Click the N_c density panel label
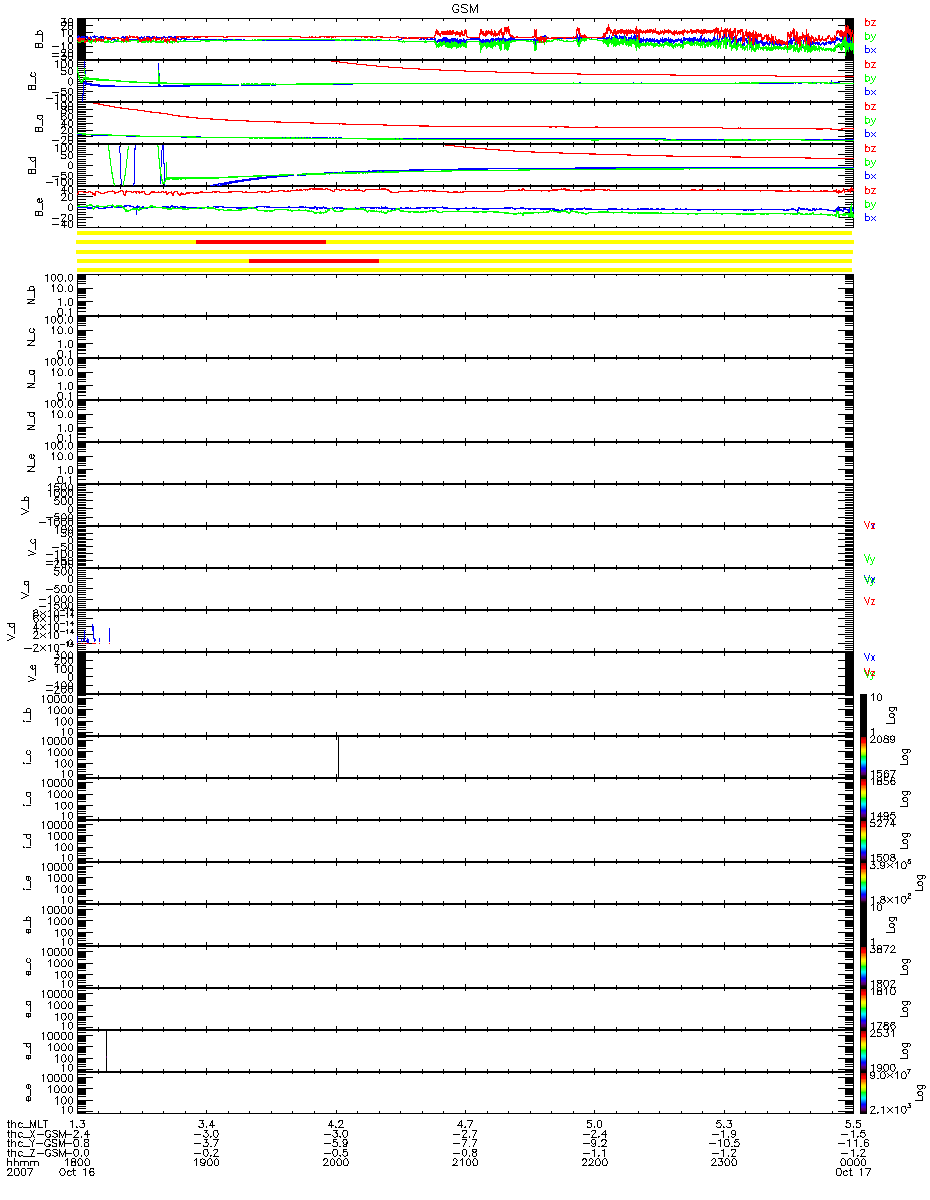 point(30,337)
